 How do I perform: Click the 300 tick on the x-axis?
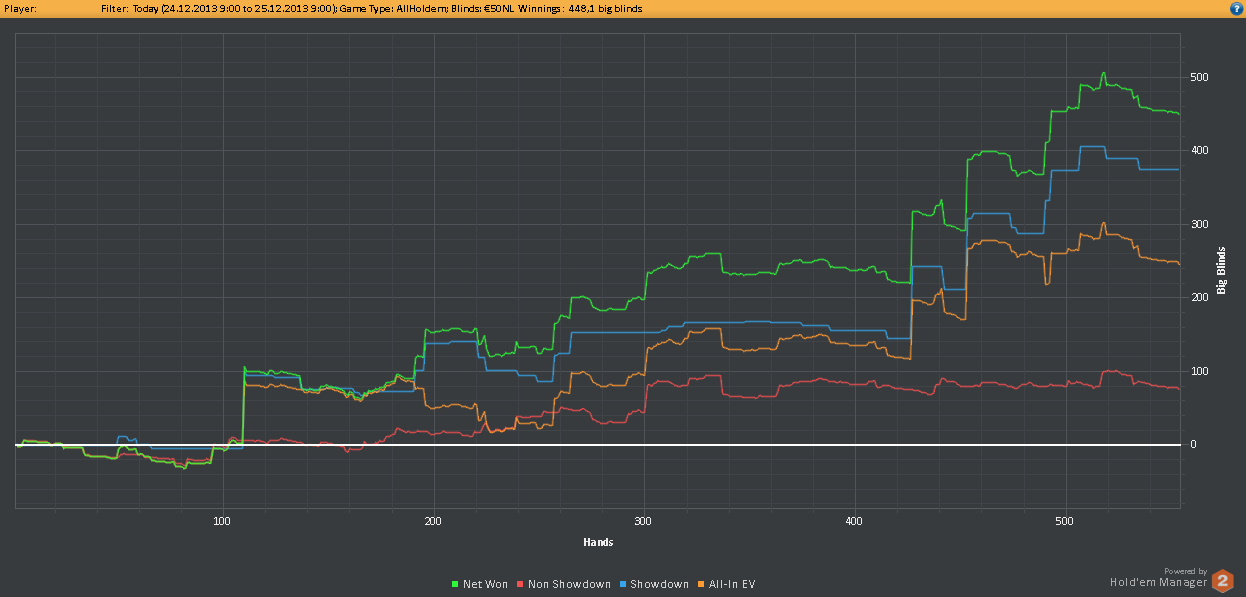click(x=644, y=521)
